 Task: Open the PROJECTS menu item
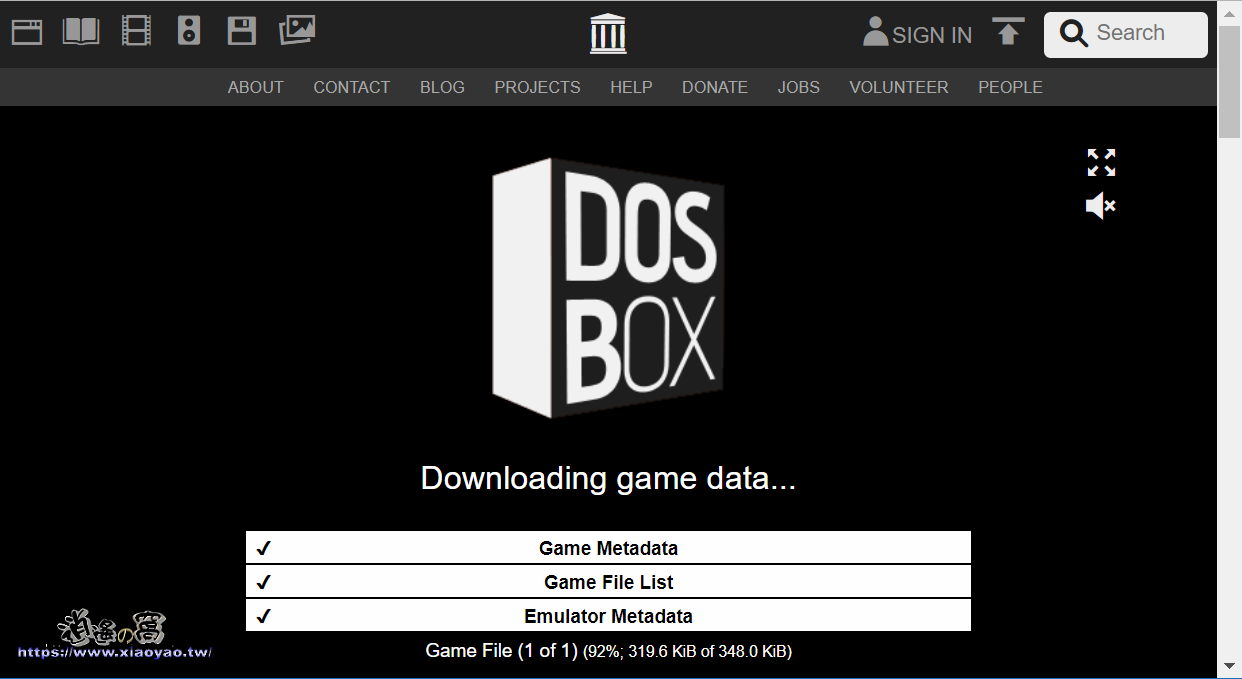click(x=537, y=87)
